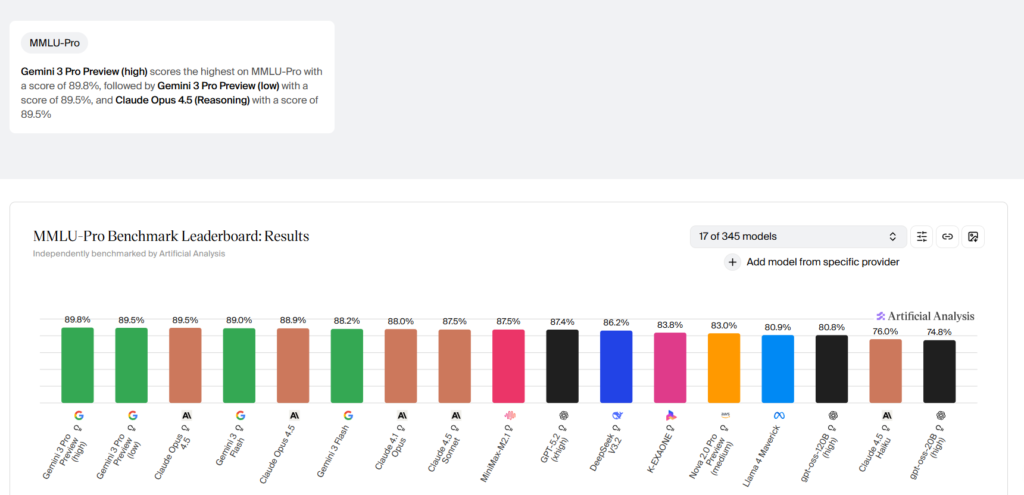Click the MiniMax logo below its bar
The width and height of the screenshot is (1024, 495).
tap(508, 414)
